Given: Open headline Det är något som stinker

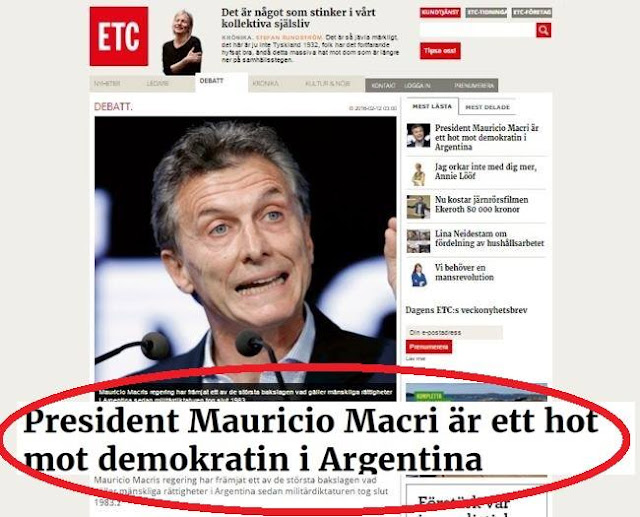Looking at the screenshot, I should 298,18.
